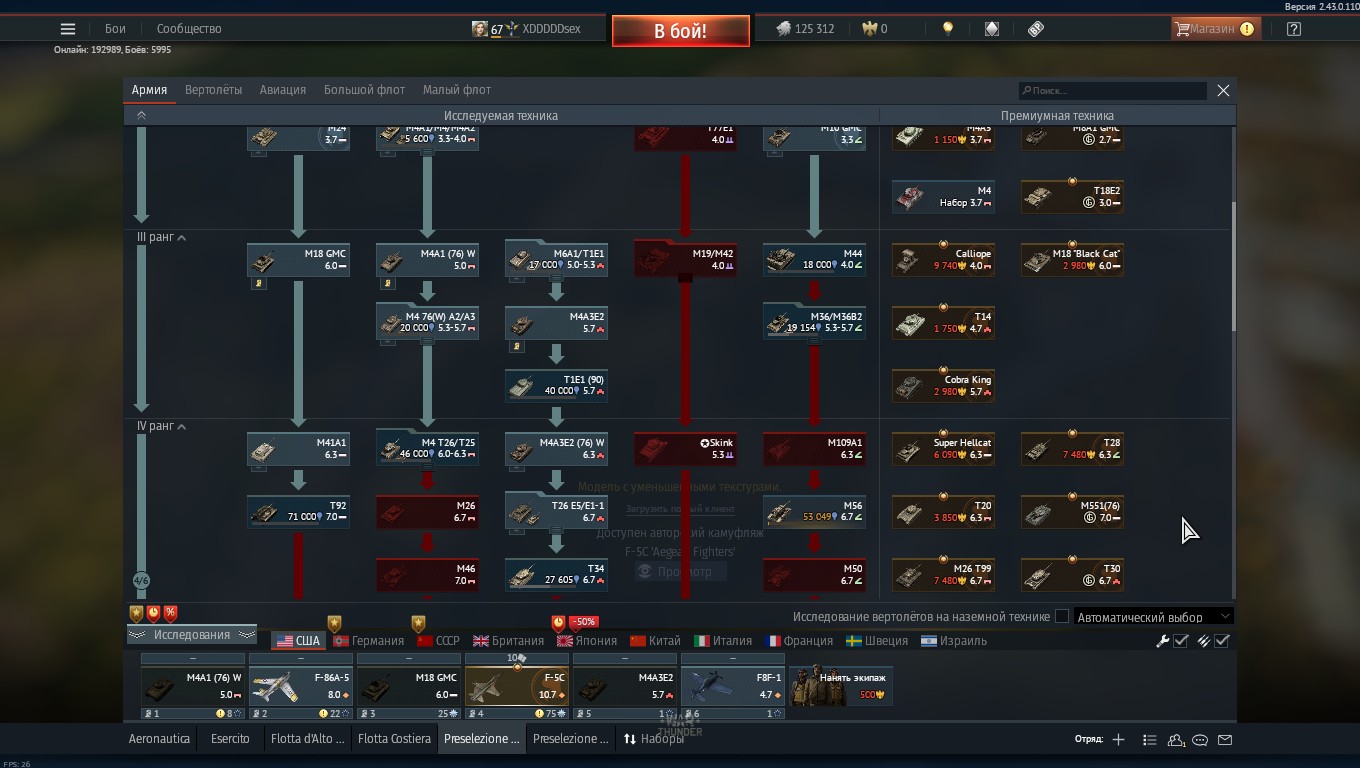Expand crew slot bar above F-86A-5
This screenshot has width=1360, height=768.
coord(301,659)
